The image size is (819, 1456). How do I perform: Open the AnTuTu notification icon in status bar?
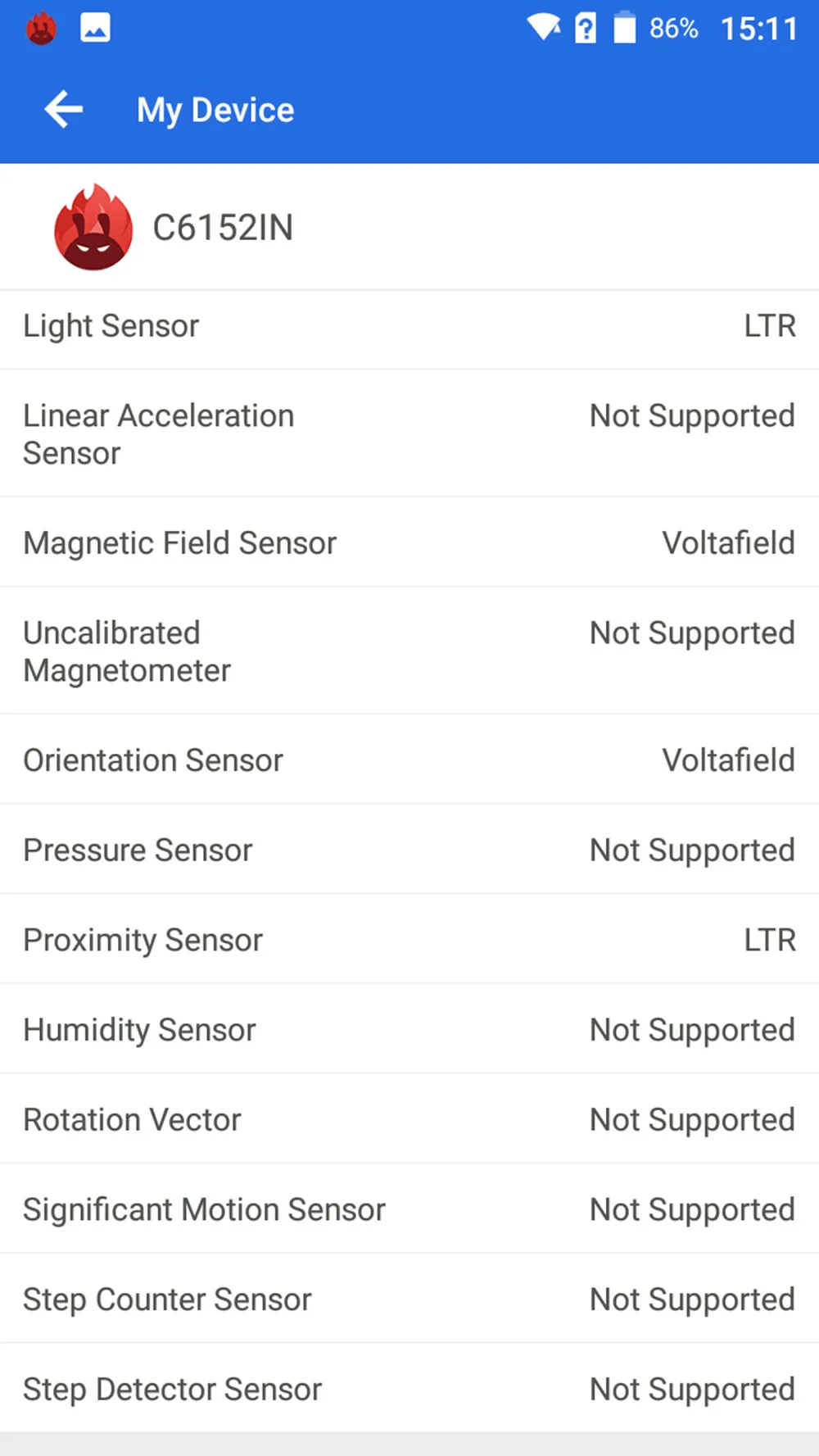click(x=41, y=29)
